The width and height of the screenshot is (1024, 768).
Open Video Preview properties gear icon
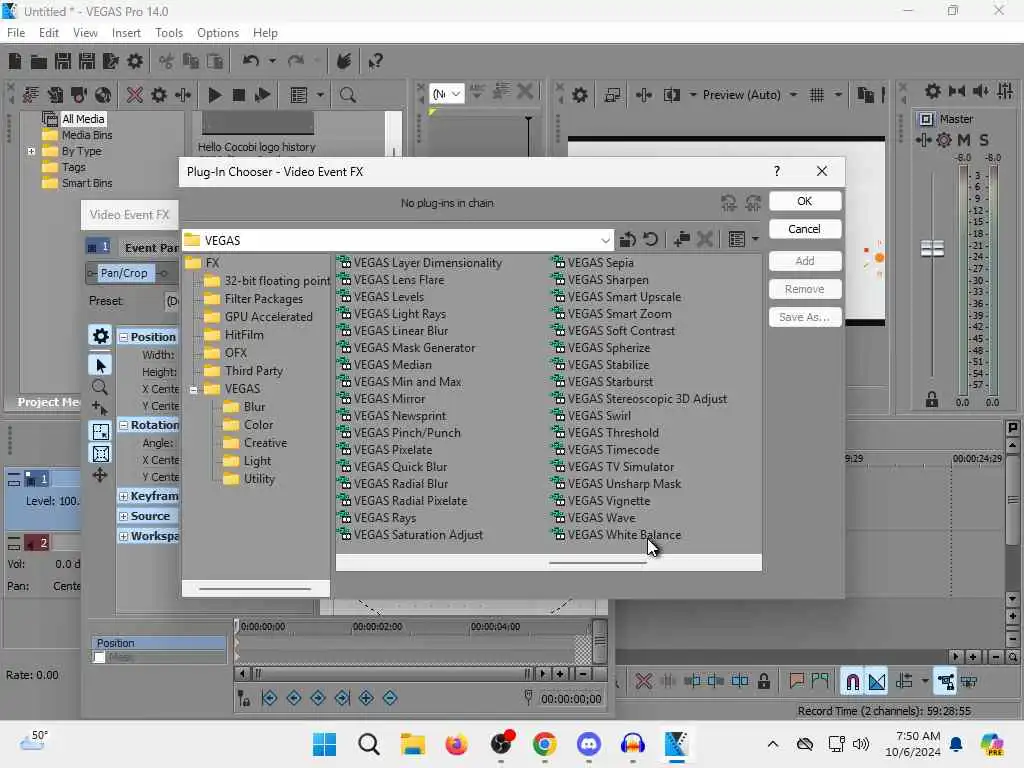[x=580, y=95]
